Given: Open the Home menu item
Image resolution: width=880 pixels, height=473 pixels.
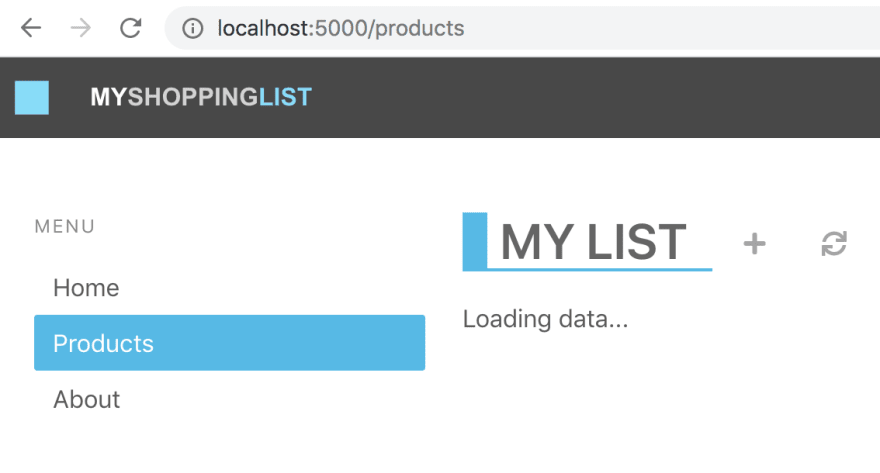Looking at the screenshot, I should 86,288.
